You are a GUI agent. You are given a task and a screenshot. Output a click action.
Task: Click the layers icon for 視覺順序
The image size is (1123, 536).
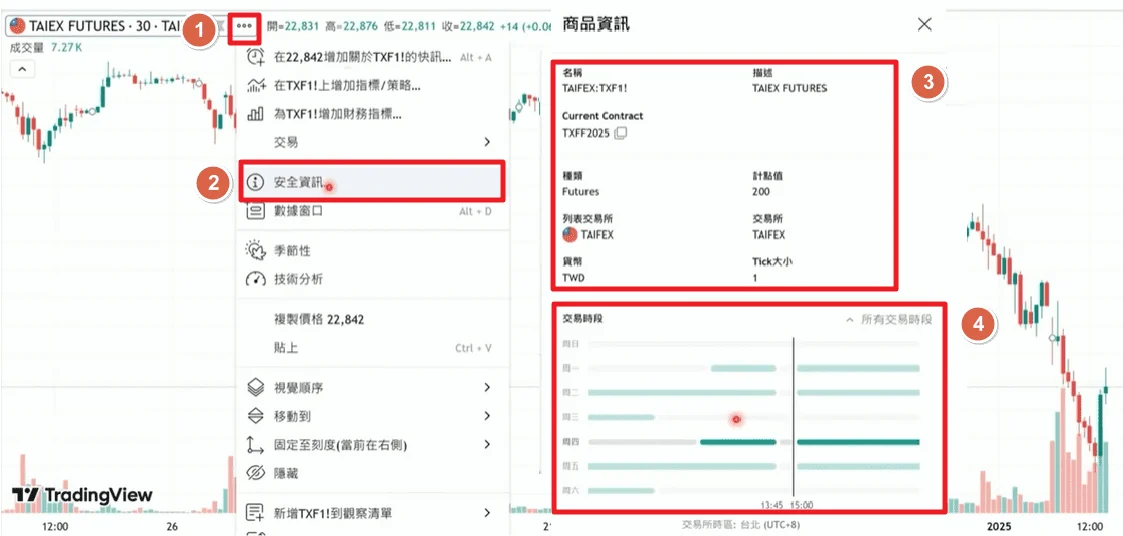pos(256,388)
